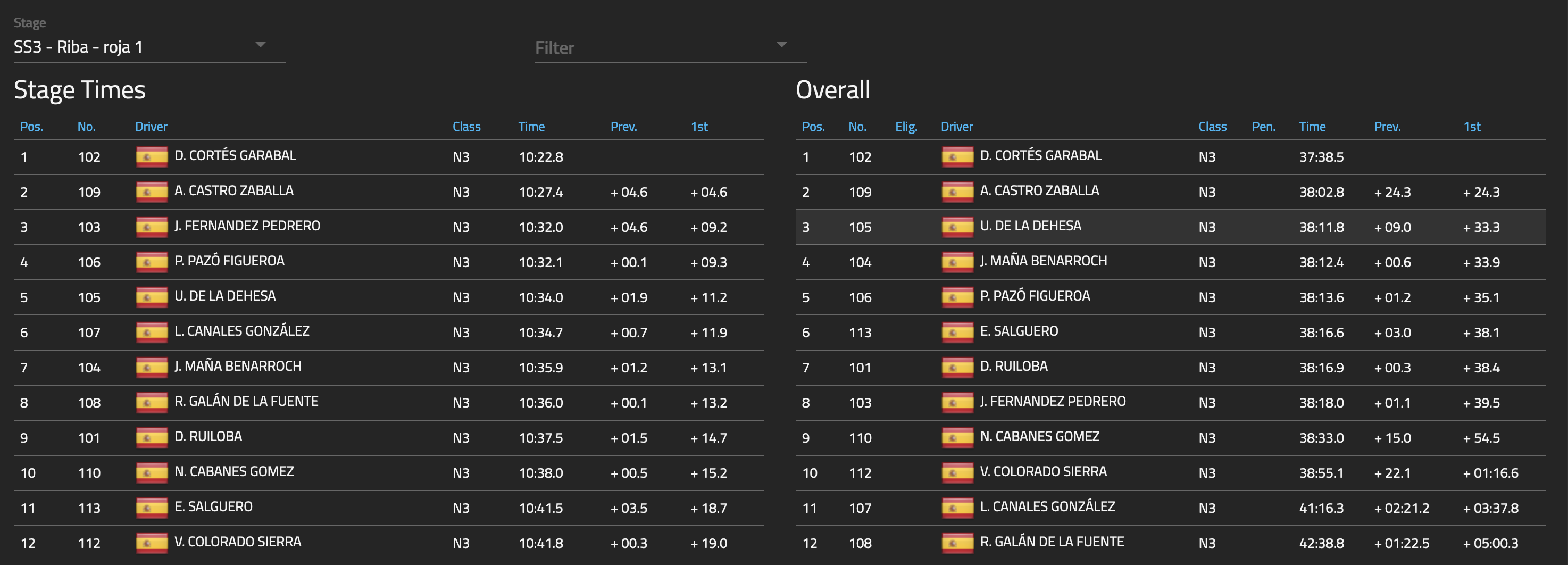Click the flag icon beside D. CORTÉS GARABAL in Stage Times
Image resolution: width=1568 pixels, height=565 pixels.
click(152, 157)
